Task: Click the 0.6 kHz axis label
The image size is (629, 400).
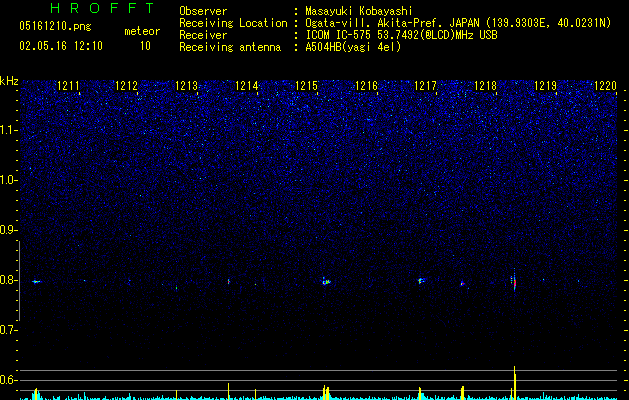Action: pyautogui.click(x=8, y=380)
